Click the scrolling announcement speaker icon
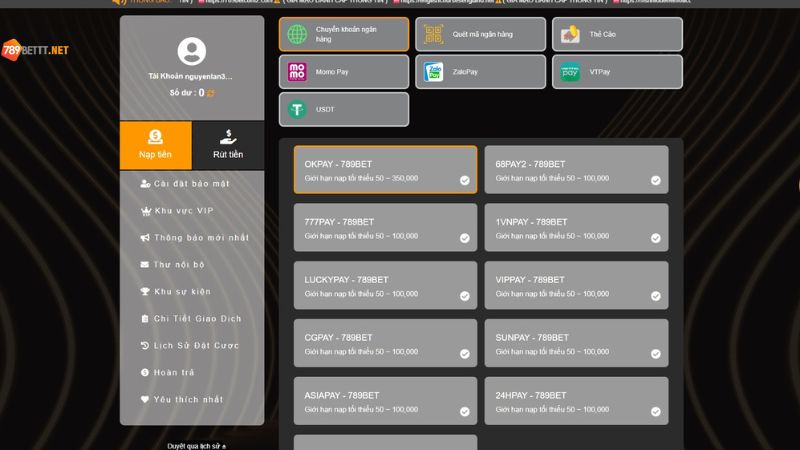This screenshot has height=450, width=800. [119, 2]
